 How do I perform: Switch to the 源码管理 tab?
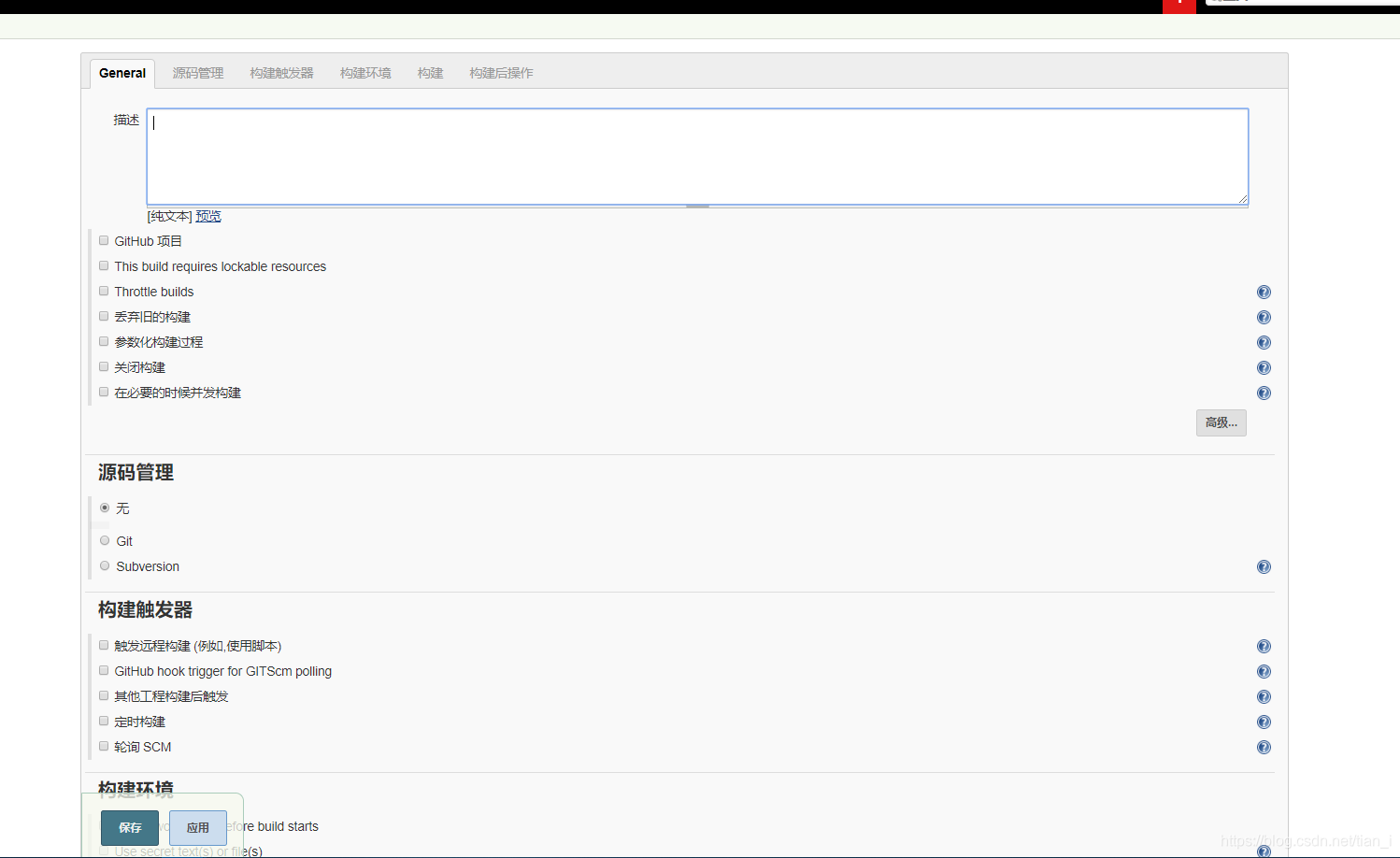198,73
